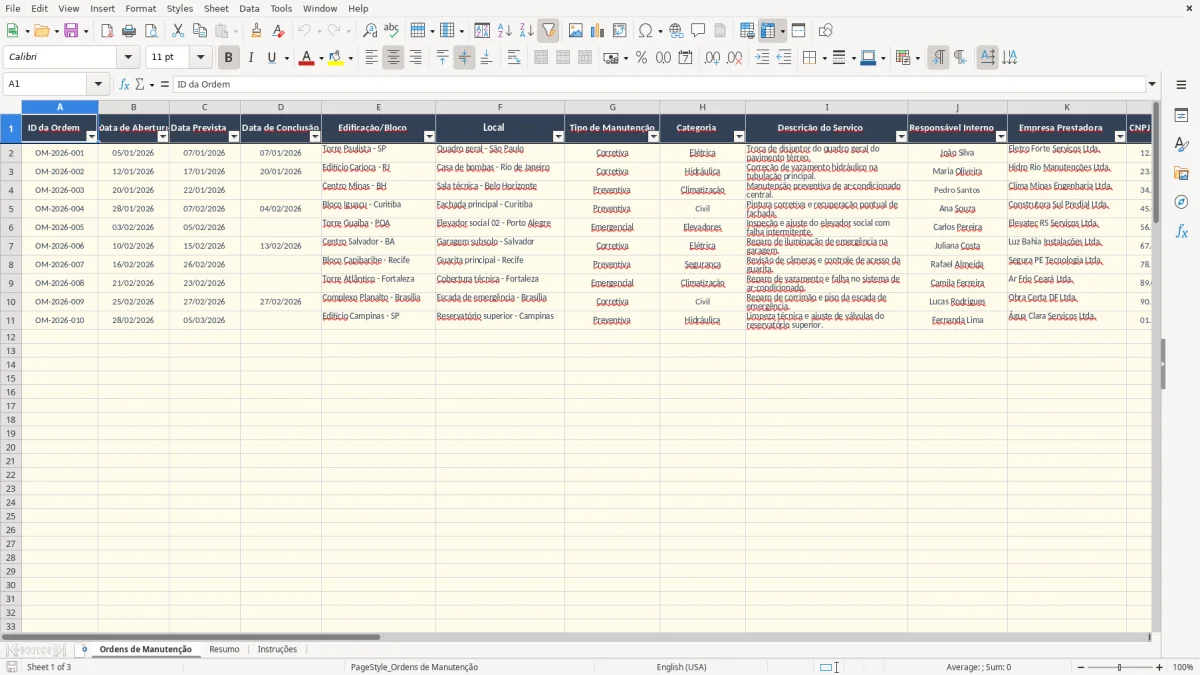The width and height of the screenshot is (1200, 675).
Task: Open filter dropdown for Empresa Prestadora
Action: click(x=1119, y=137)
